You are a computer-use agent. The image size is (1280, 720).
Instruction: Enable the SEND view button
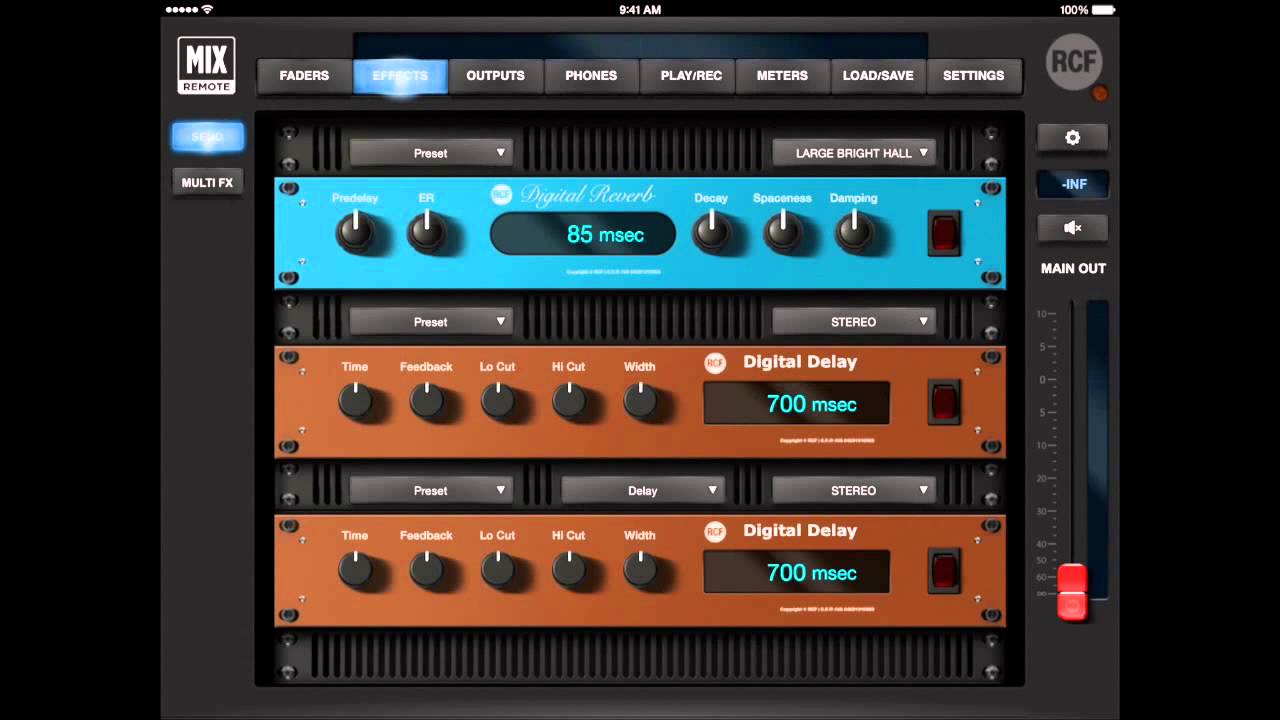pos(207,137)
